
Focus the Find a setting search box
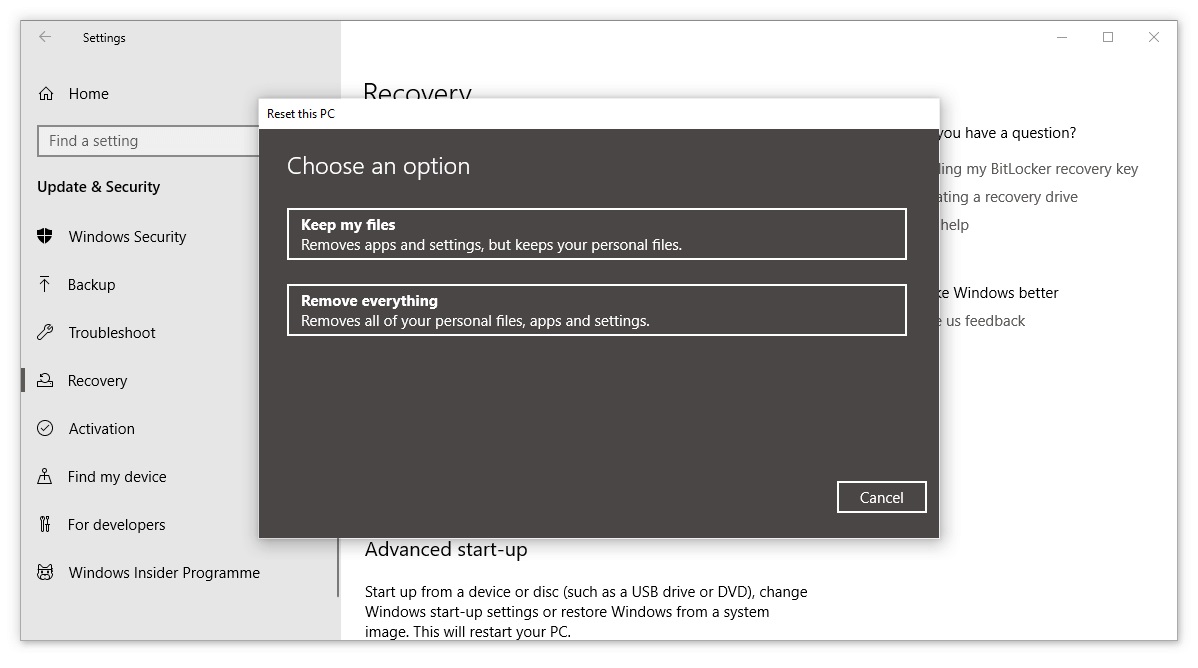[x=148, y=141]
